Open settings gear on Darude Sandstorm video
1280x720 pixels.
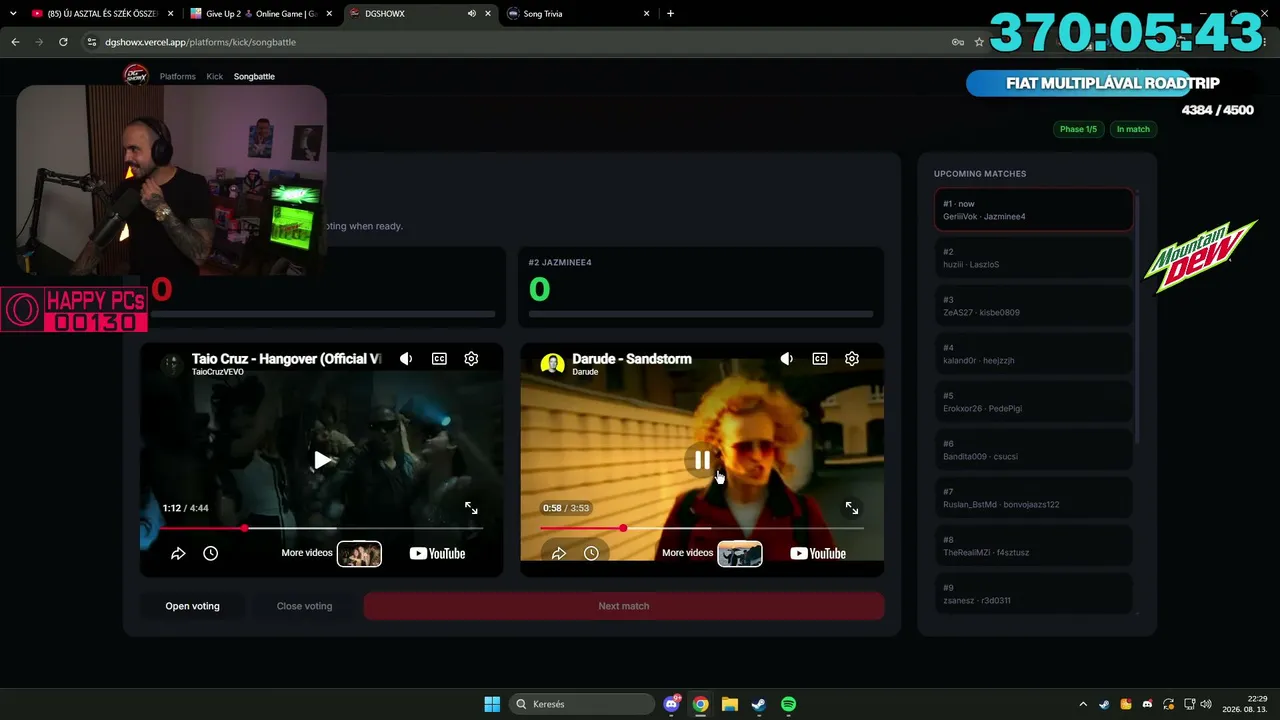point(852,359)
